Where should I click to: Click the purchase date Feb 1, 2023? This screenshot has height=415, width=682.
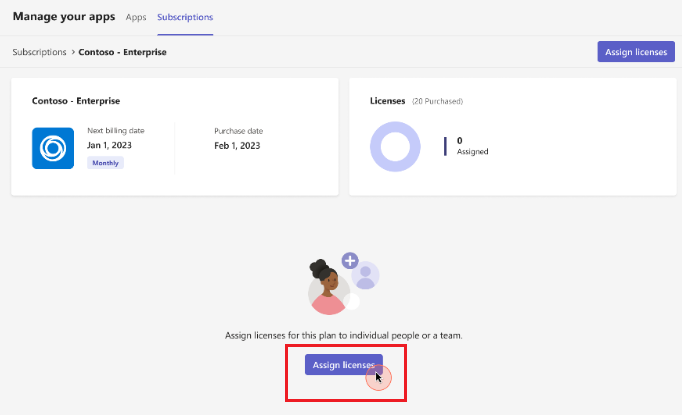tap(237, 145)
